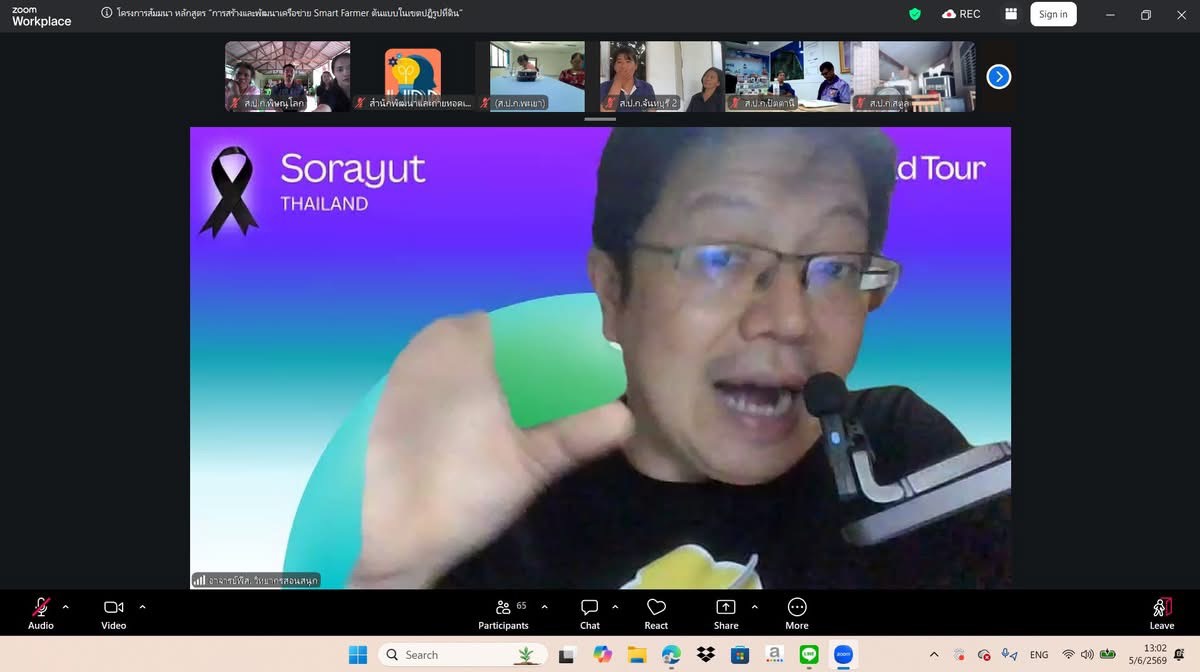
Task: Open the Participants panel showing 65
Action: (x=503, y=613)
